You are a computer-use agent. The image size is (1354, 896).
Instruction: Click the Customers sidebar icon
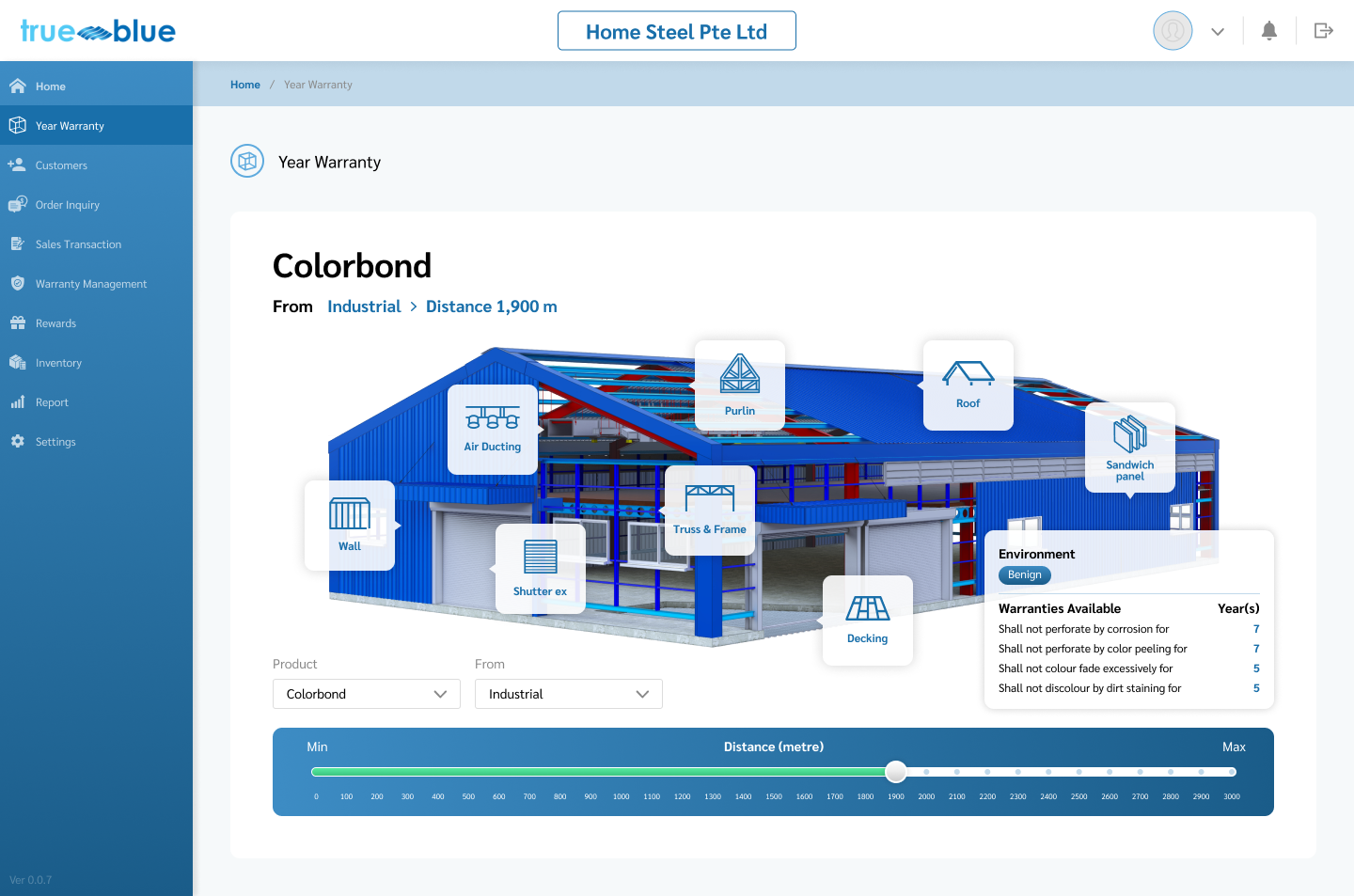tap(17, 165)
